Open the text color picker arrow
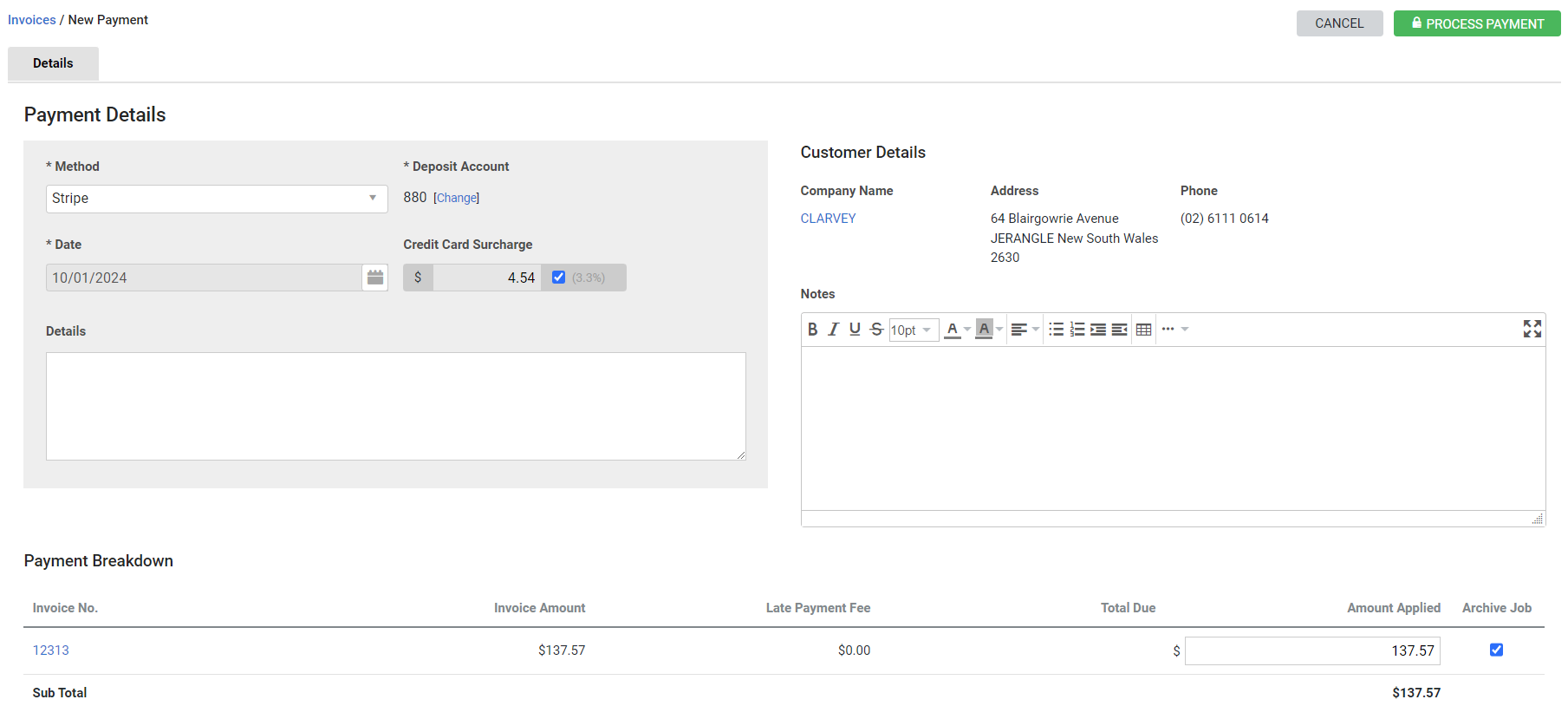This screenshot has width=1568, height=706. (967, 330)
